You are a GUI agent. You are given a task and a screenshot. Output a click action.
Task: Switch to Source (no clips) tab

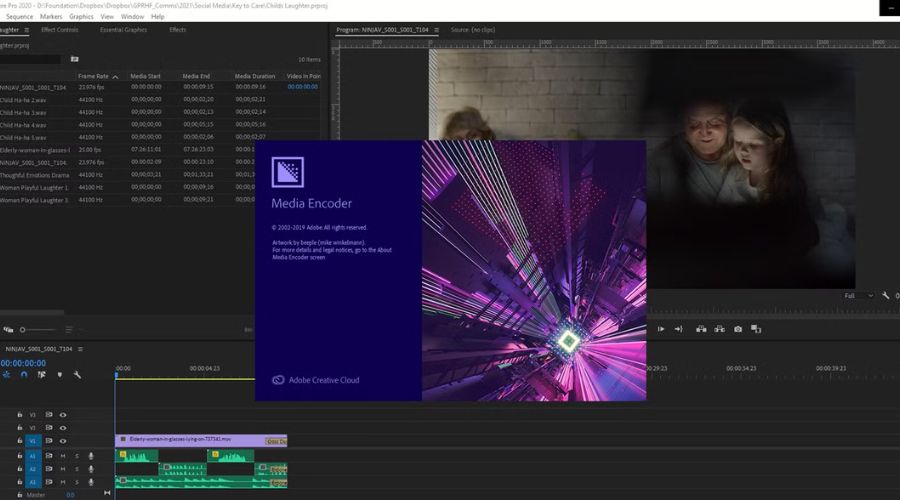tap(473, 30)
